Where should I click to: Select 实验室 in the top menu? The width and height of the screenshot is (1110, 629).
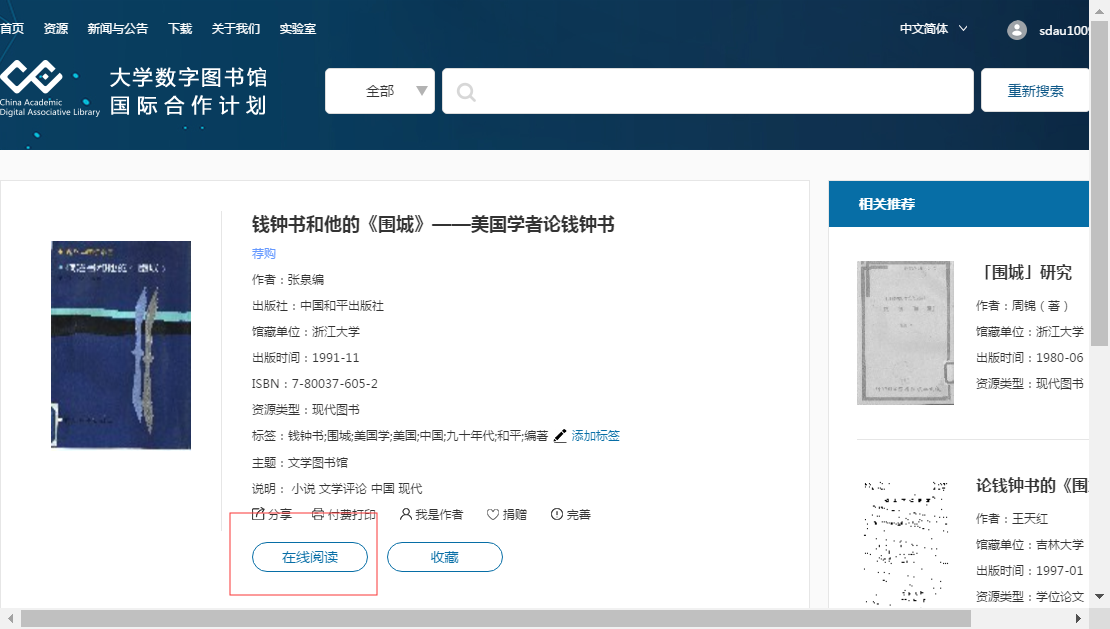(x=297, y=28)
